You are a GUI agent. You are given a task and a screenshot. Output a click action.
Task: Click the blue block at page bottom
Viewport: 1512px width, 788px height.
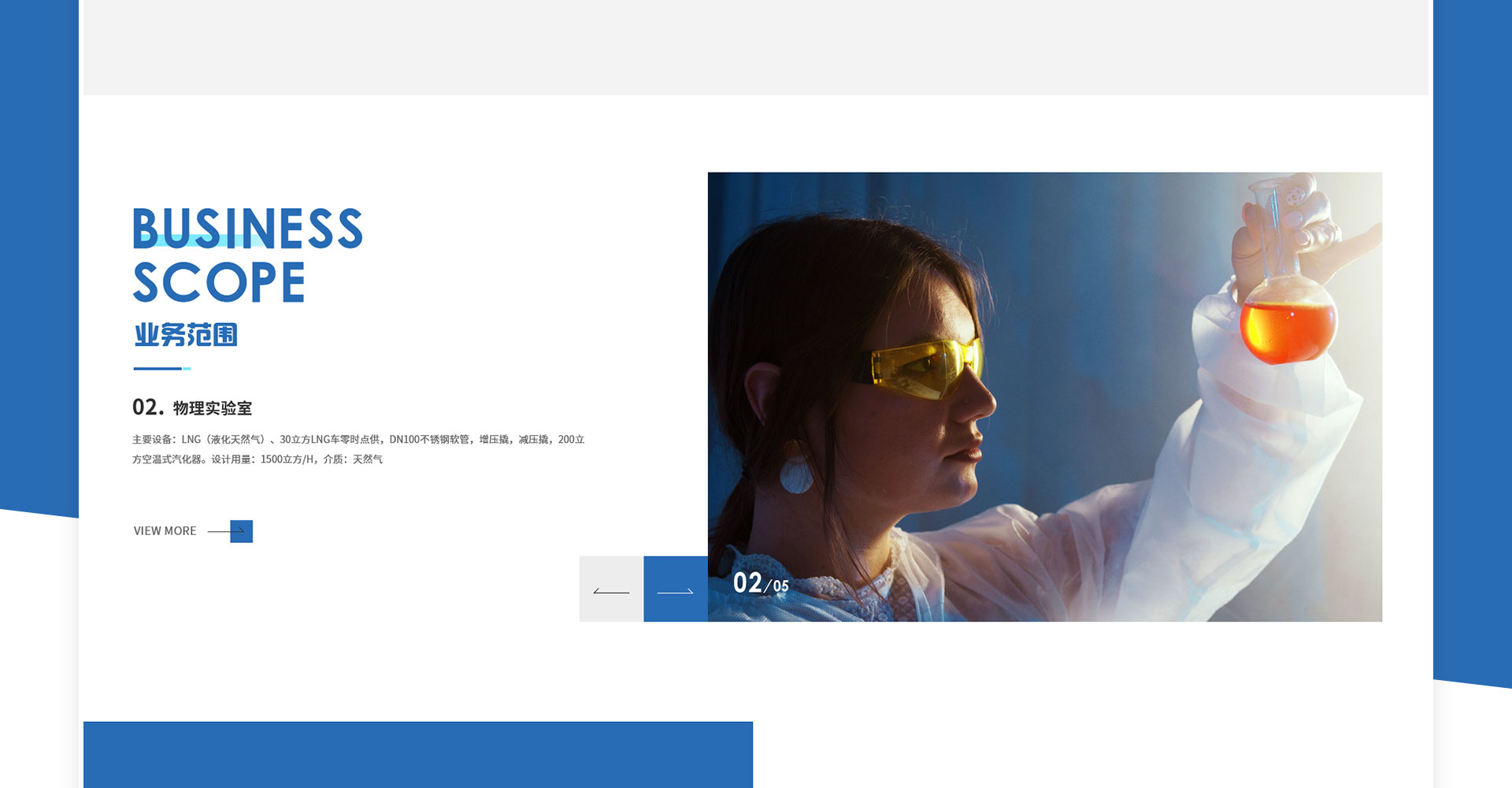pos(417,755)
